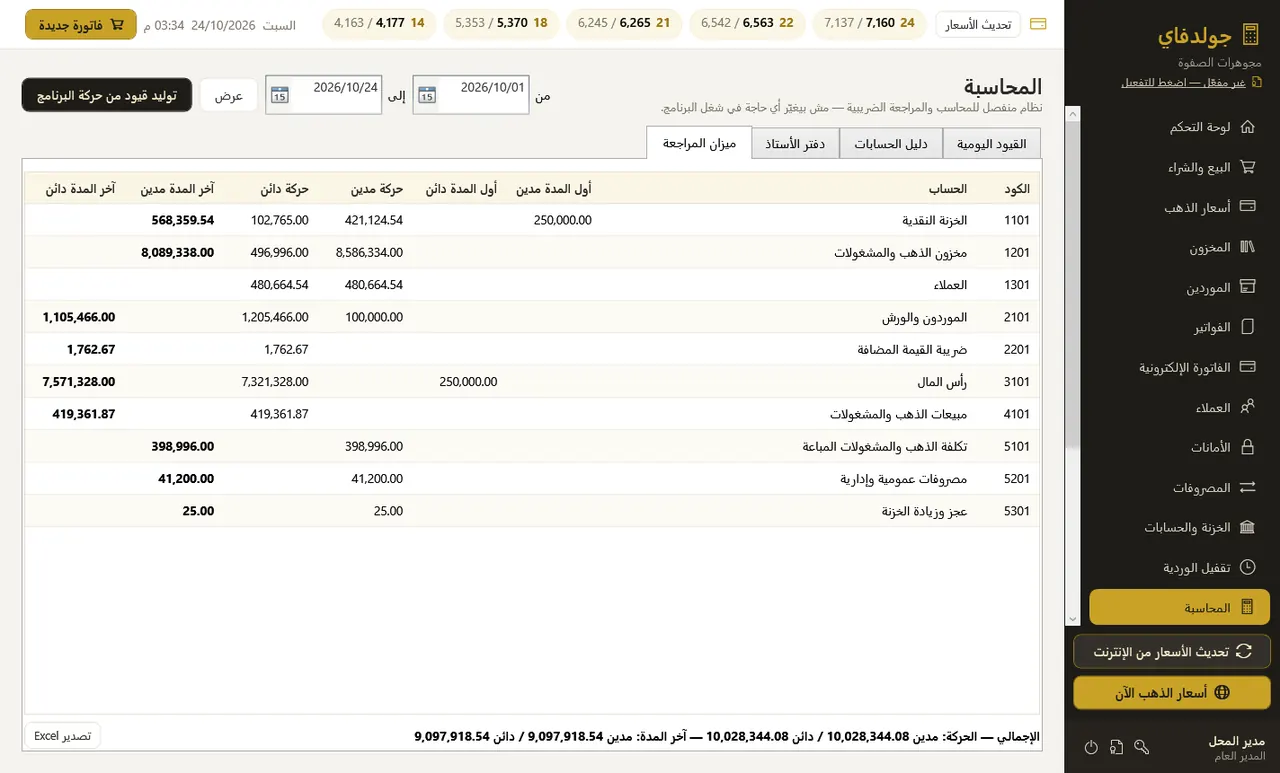Switch to دليل الحسابات tab
1280x773 pixels.
click(891, 144)
